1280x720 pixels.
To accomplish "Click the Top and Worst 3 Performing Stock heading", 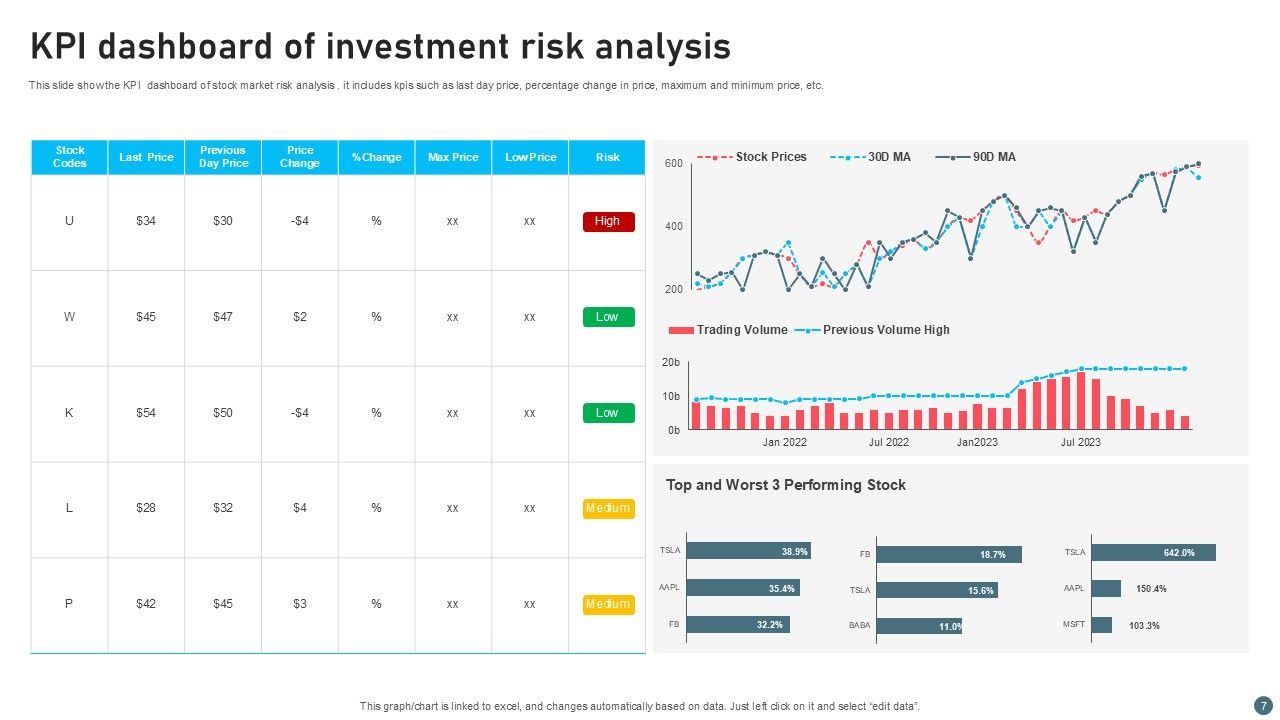I will click(786, 485).
